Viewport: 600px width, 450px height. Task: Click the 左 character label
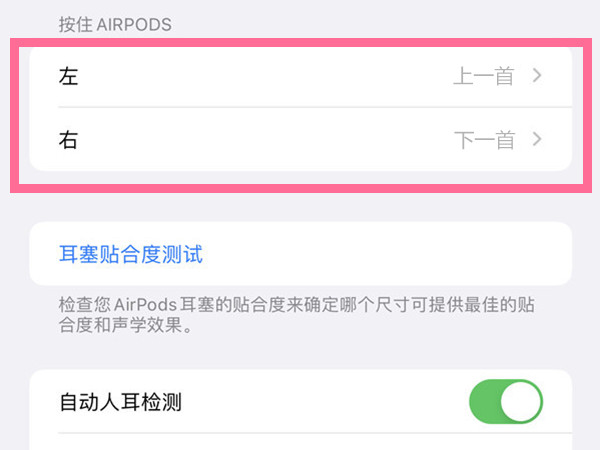[x=69, y=77]
